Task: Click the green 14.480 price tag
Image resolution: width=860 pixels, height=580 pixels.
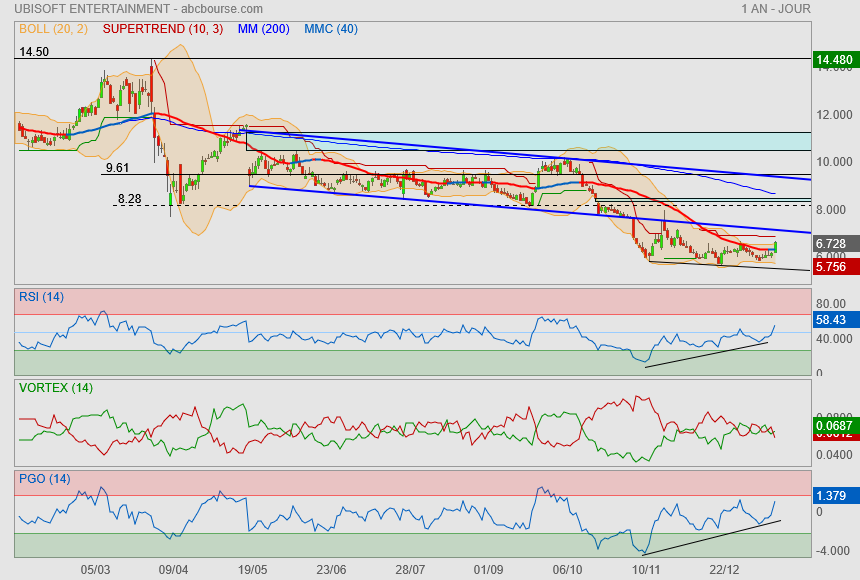Action: [x=834, y=60]
